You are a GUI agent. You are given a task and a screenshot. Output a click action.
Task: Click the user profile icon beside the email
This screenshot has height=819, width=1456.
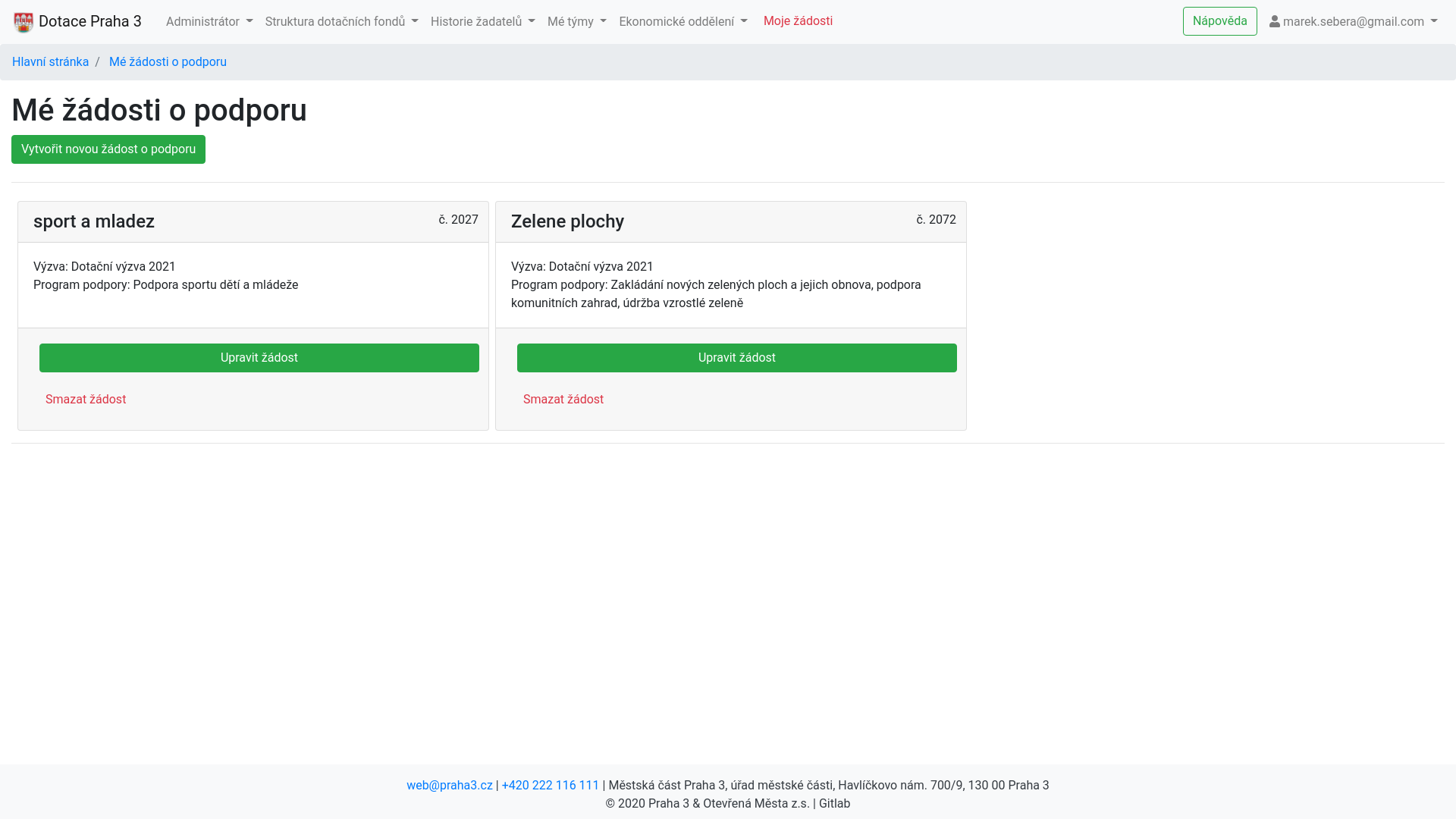1275,22
